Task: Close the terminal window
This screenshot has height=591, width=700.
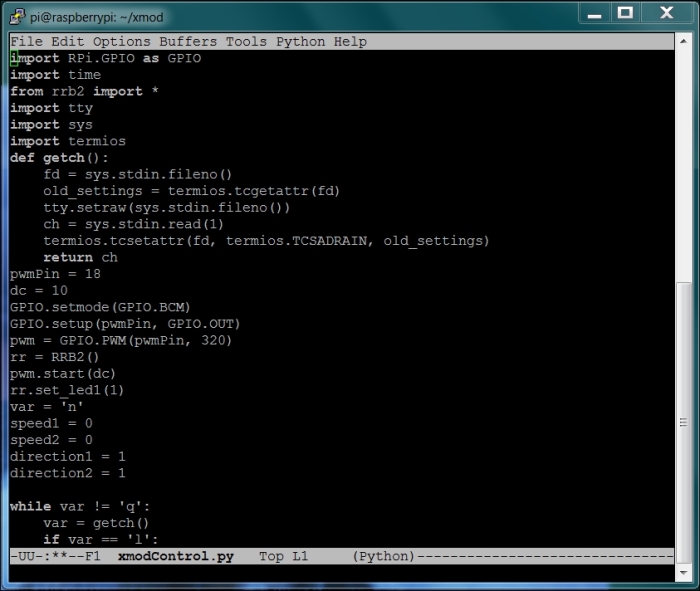Action: (x=667, y=13)
